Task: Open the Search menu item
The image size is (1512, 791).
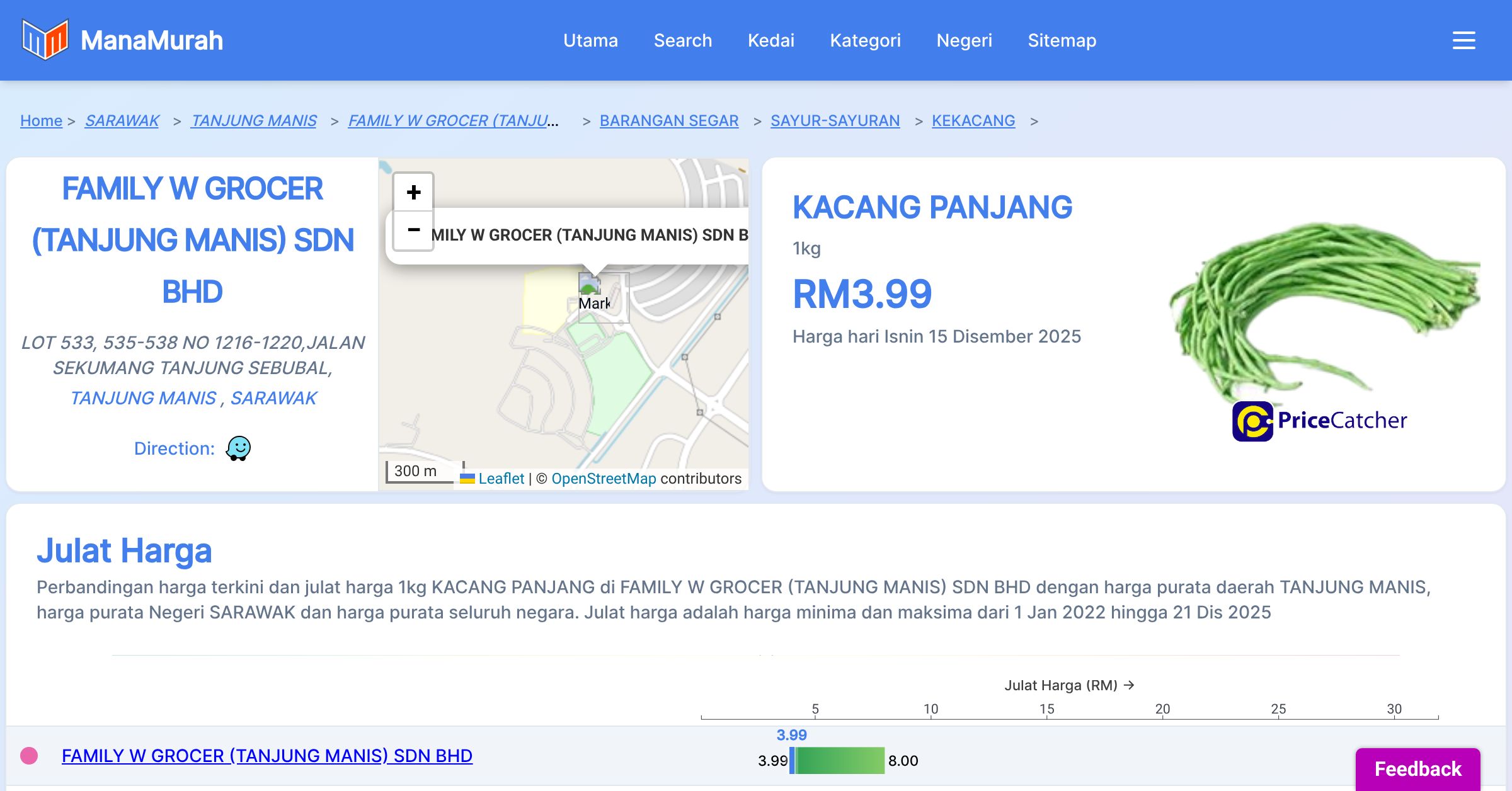Action: [683, 40]
